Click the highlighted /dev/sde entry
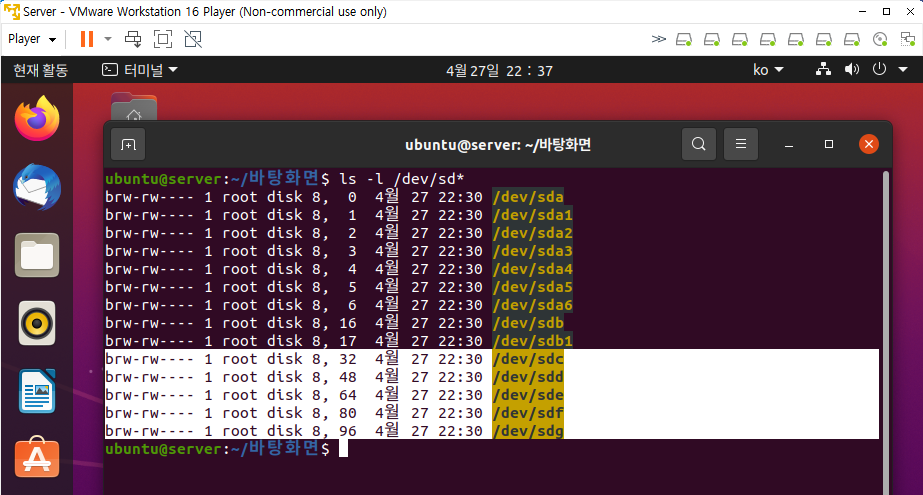The width and height of the screenshot is (923, 495). click(528, 395)
